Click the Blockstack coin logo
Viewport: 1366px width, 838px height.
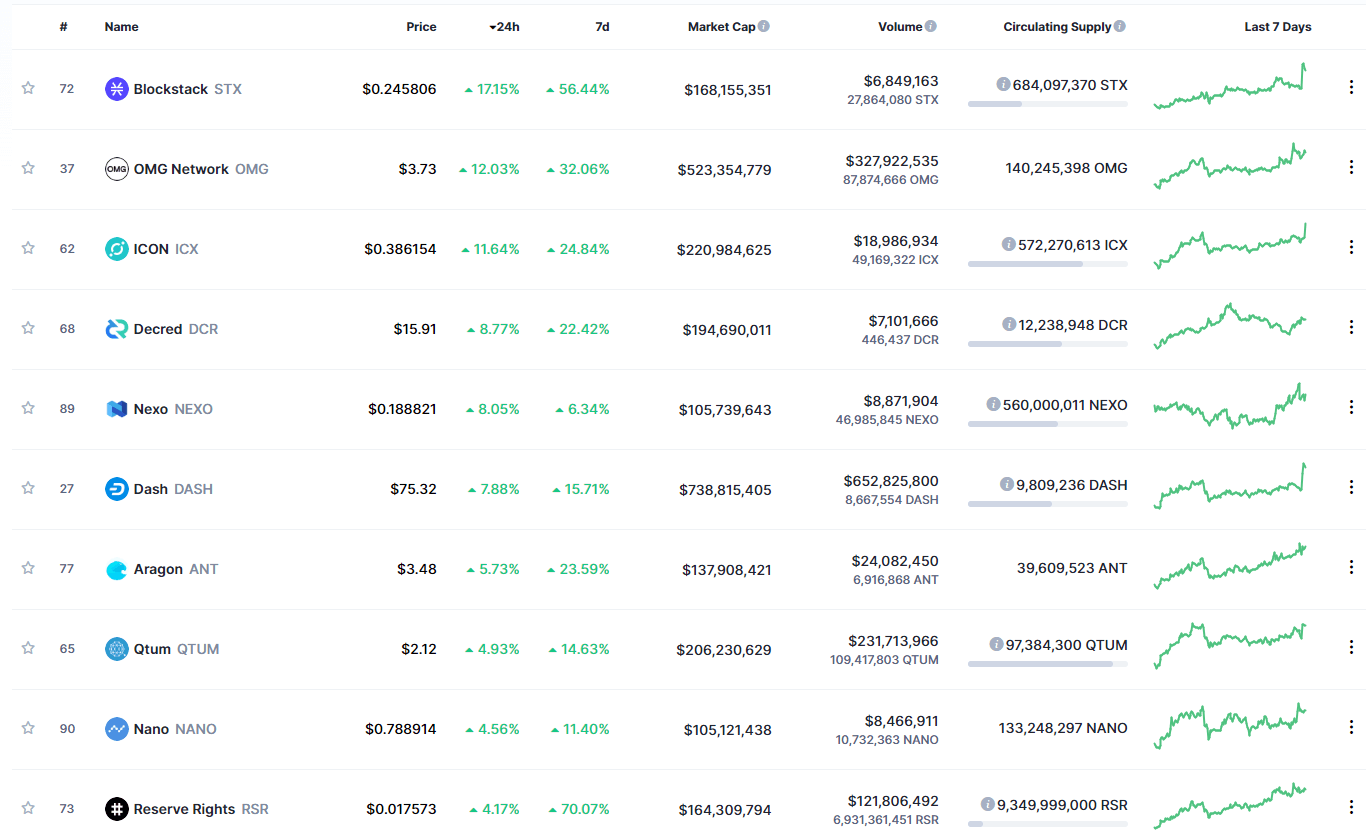tap(117, 89)
